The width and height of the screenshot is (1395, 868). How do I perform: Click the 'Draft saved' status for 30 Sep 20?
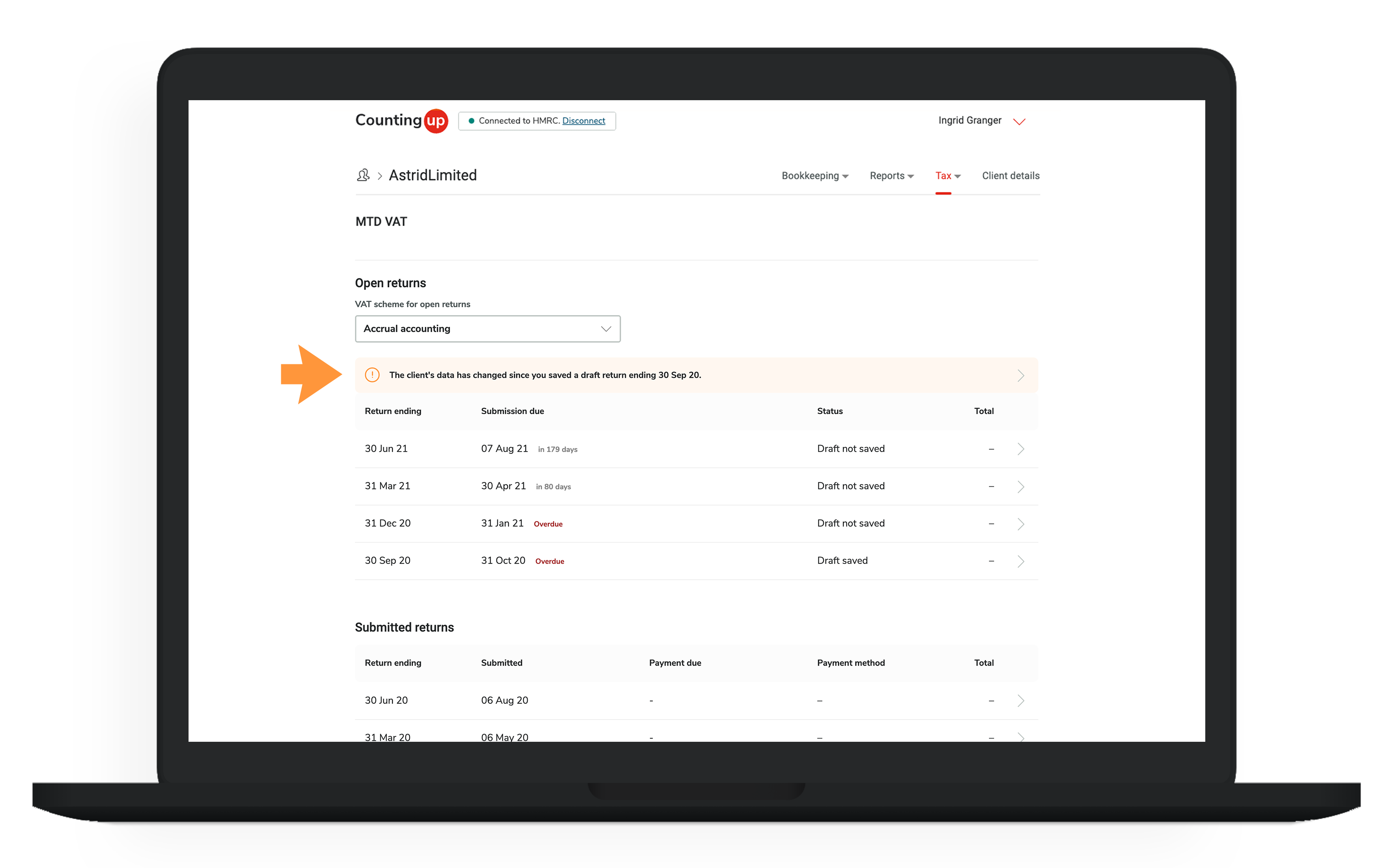tap(842, 560)
